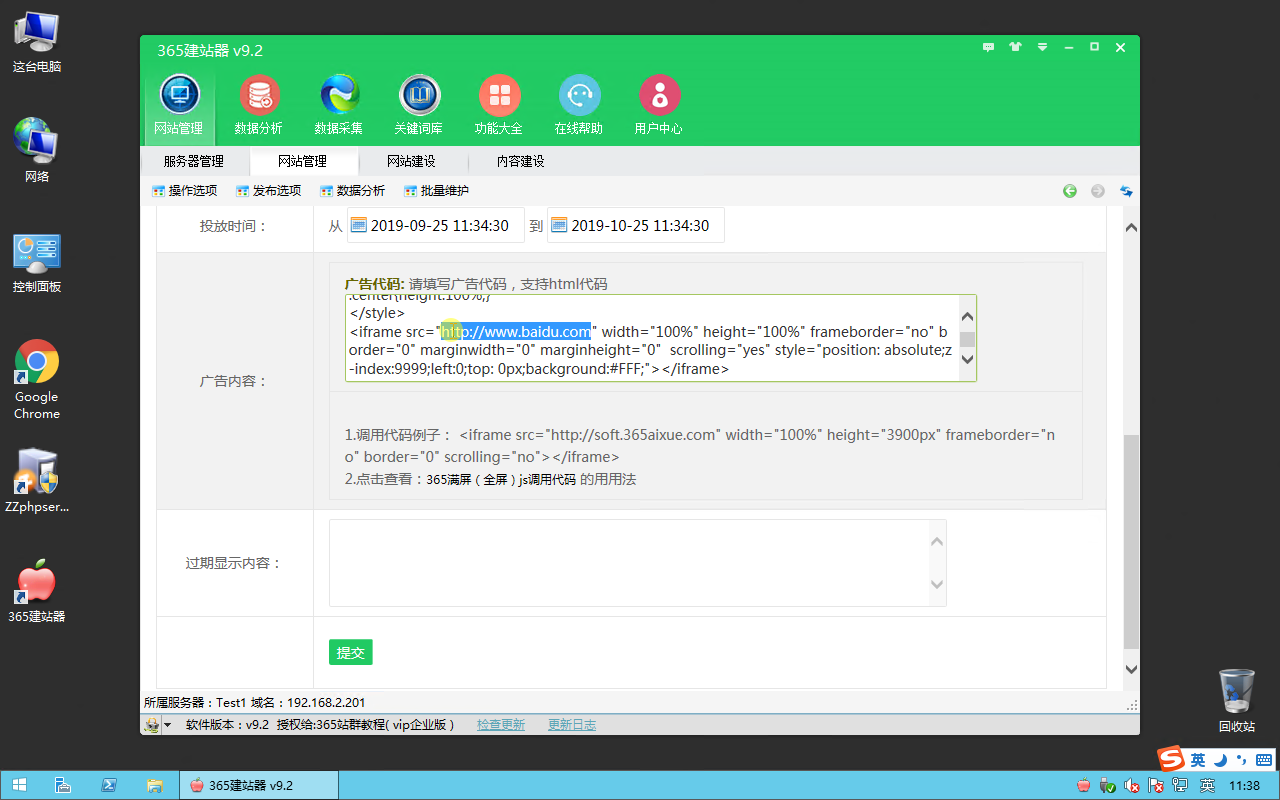Viewport: 1280px width, 800px height.
Task: Open the title bar dropdown menu arrow
Action: 1042,47
